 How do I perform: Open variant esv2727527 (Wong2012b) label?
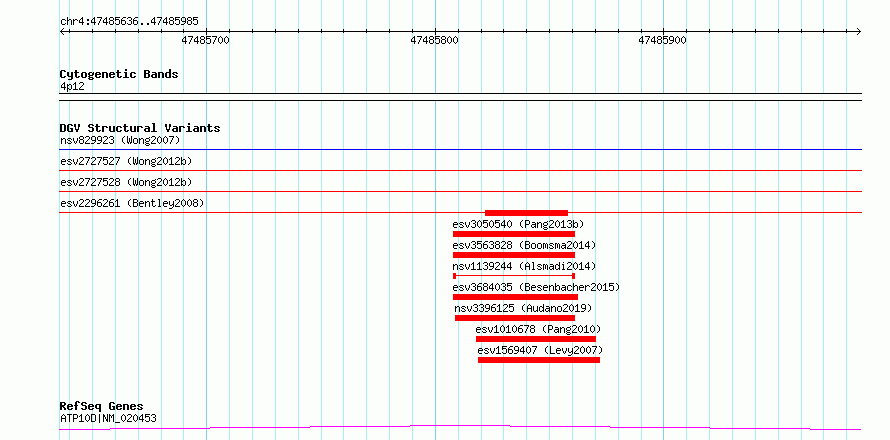click(126, 161)
